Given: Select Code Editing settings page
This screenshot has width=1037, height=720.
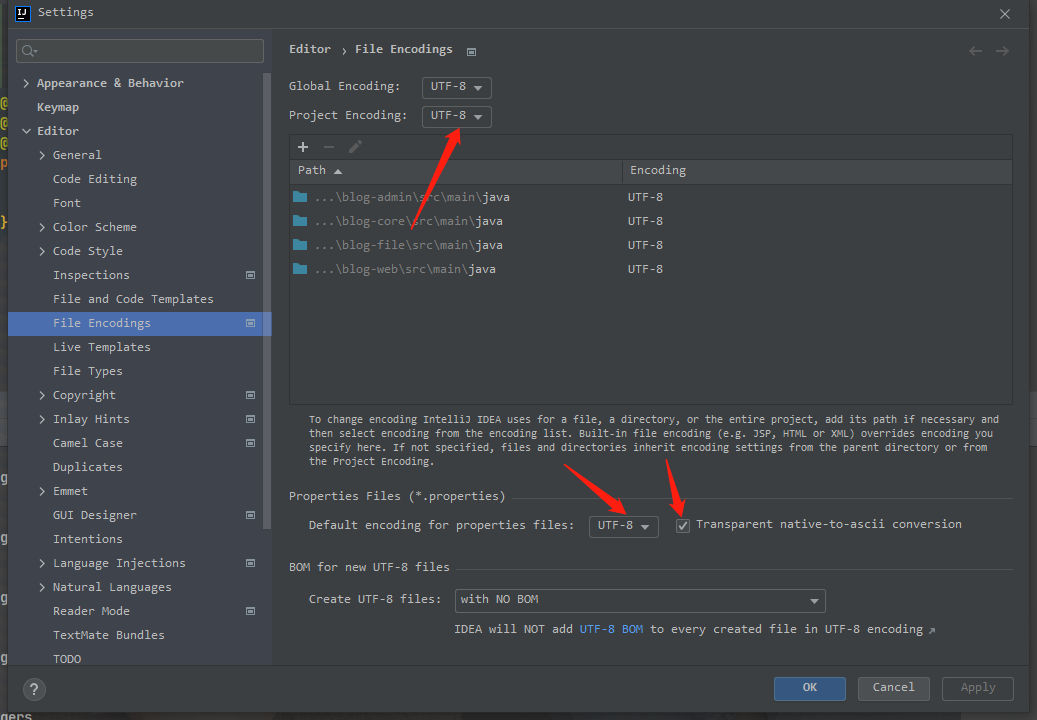Looking at the screenshot, I should click(x=95, y=179).
